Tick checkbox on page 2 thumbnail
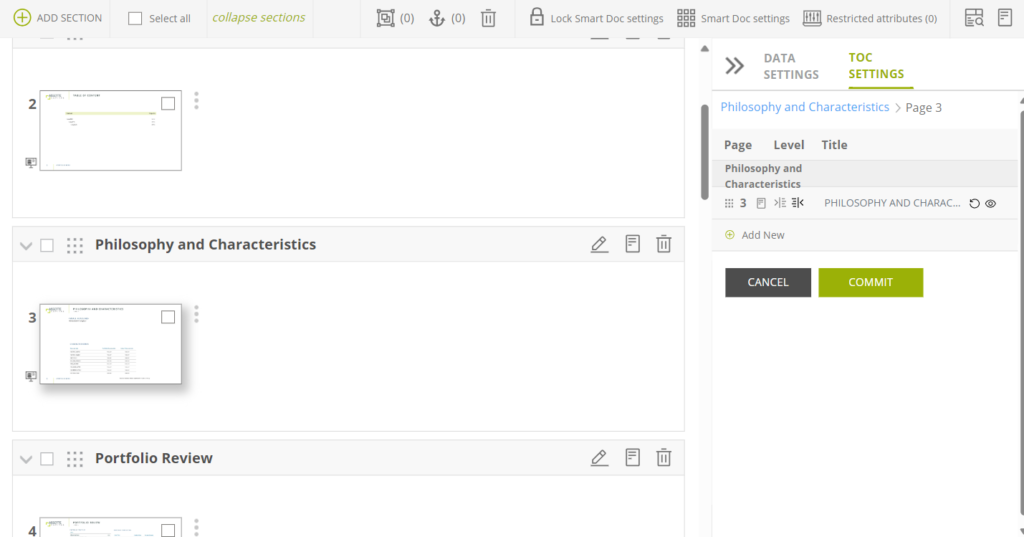Image resolution: width=1024 pixels, height=537 pixels. click(168, 103)
